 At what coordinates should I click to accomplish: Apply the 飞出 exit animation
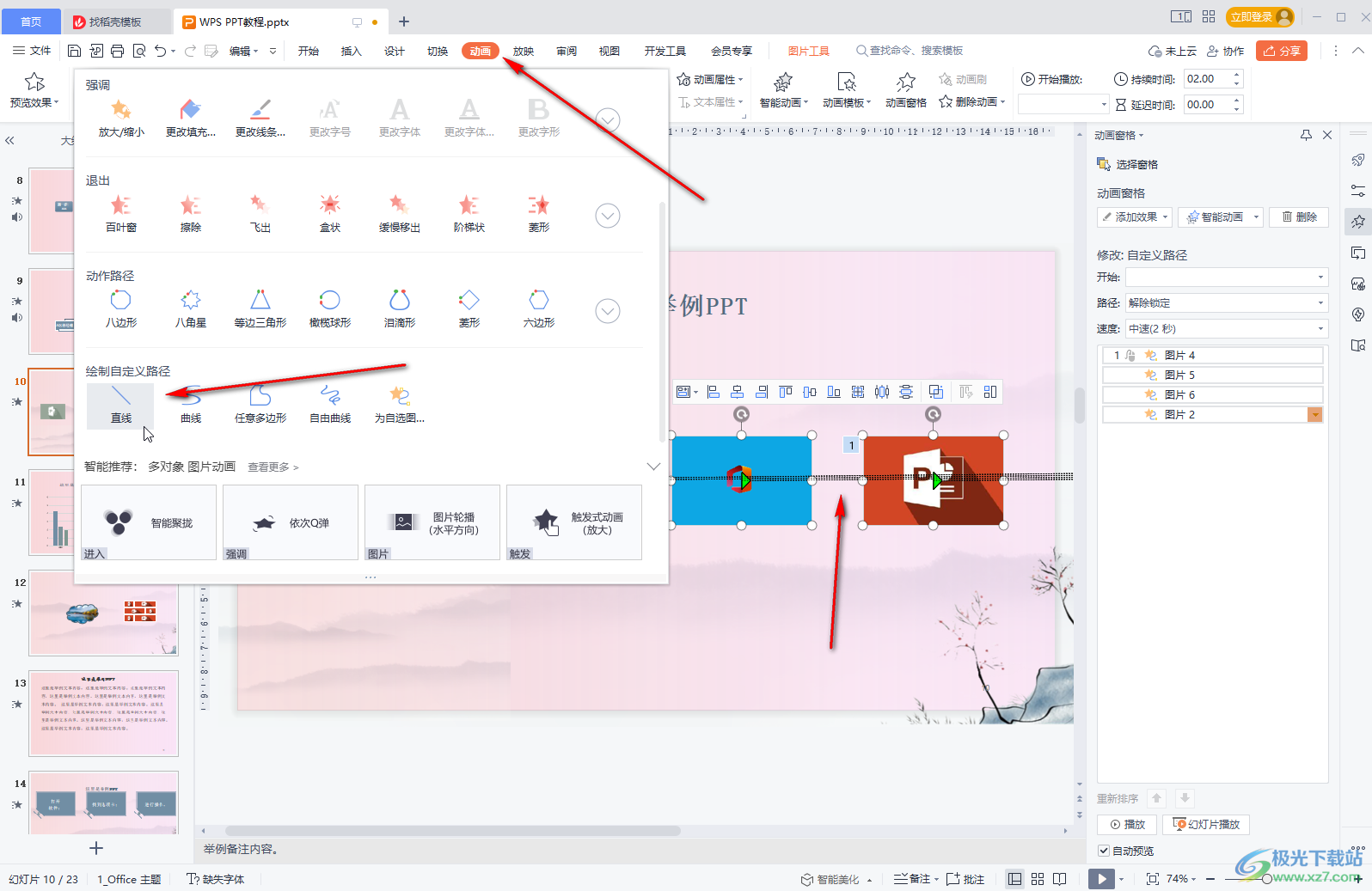tap(260, 214)
